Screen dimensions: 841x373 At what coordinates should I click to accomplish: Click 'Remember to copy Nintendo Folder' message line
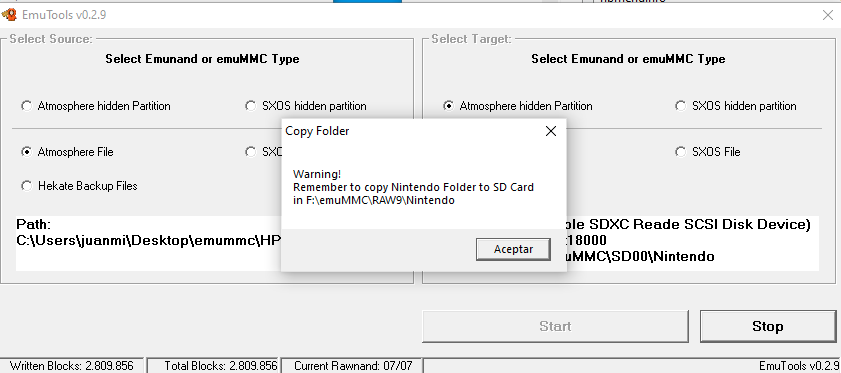tap(414, 187)
